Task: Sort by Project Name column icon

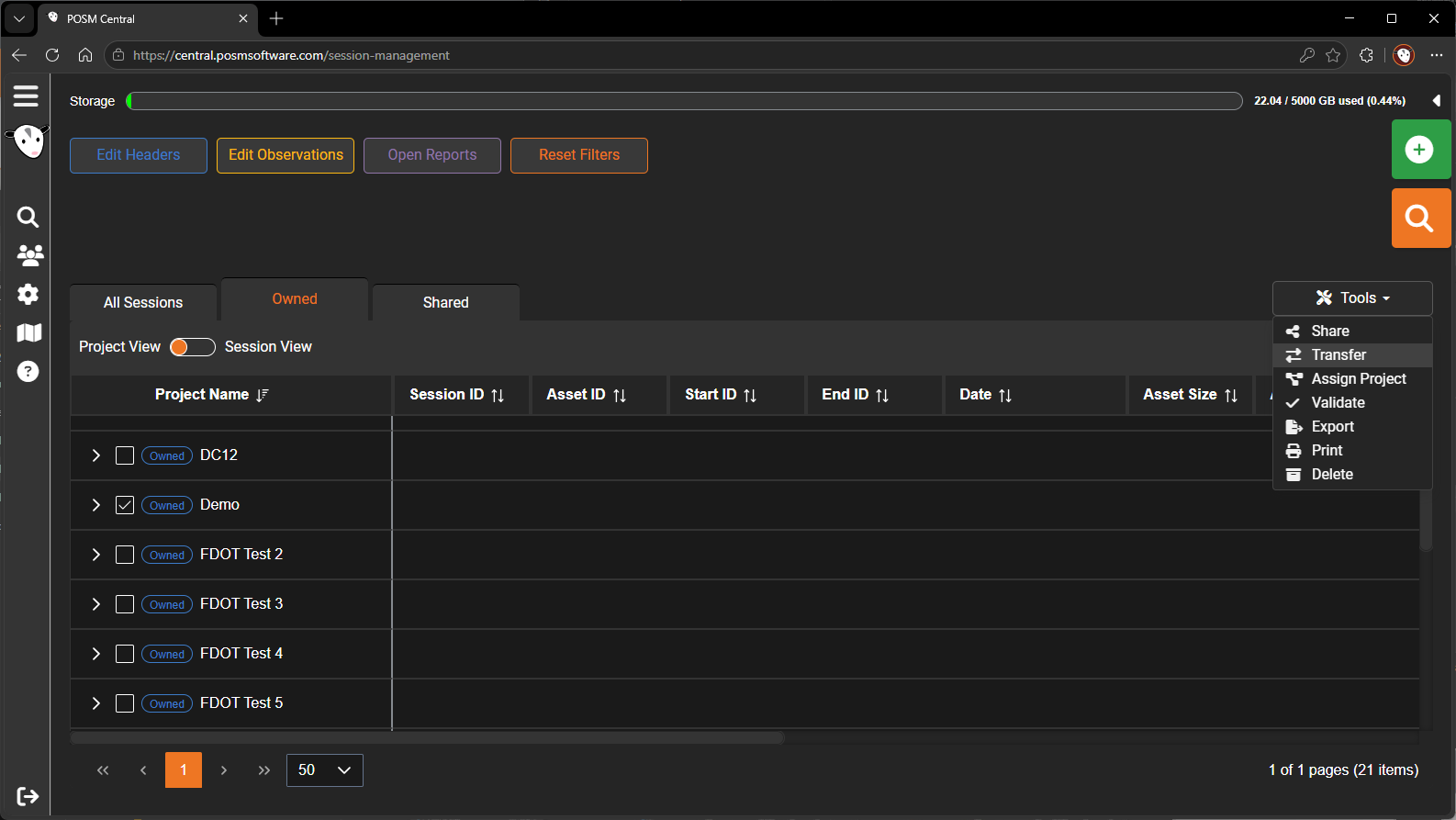Action: 263,395
